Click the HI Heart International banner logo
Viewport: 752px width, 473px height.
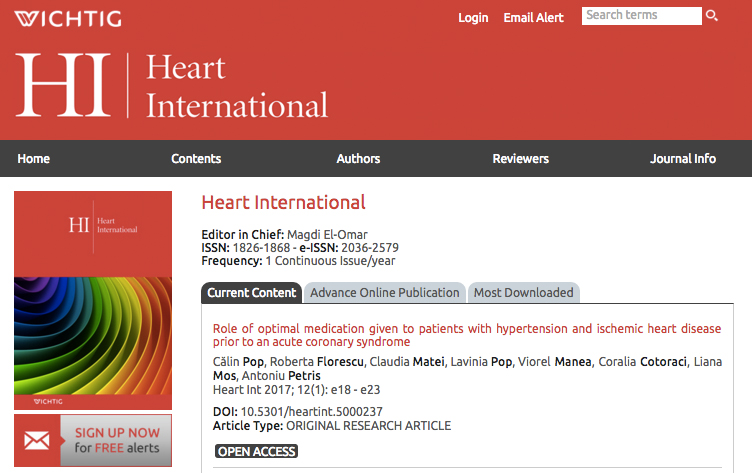[172, 86]
